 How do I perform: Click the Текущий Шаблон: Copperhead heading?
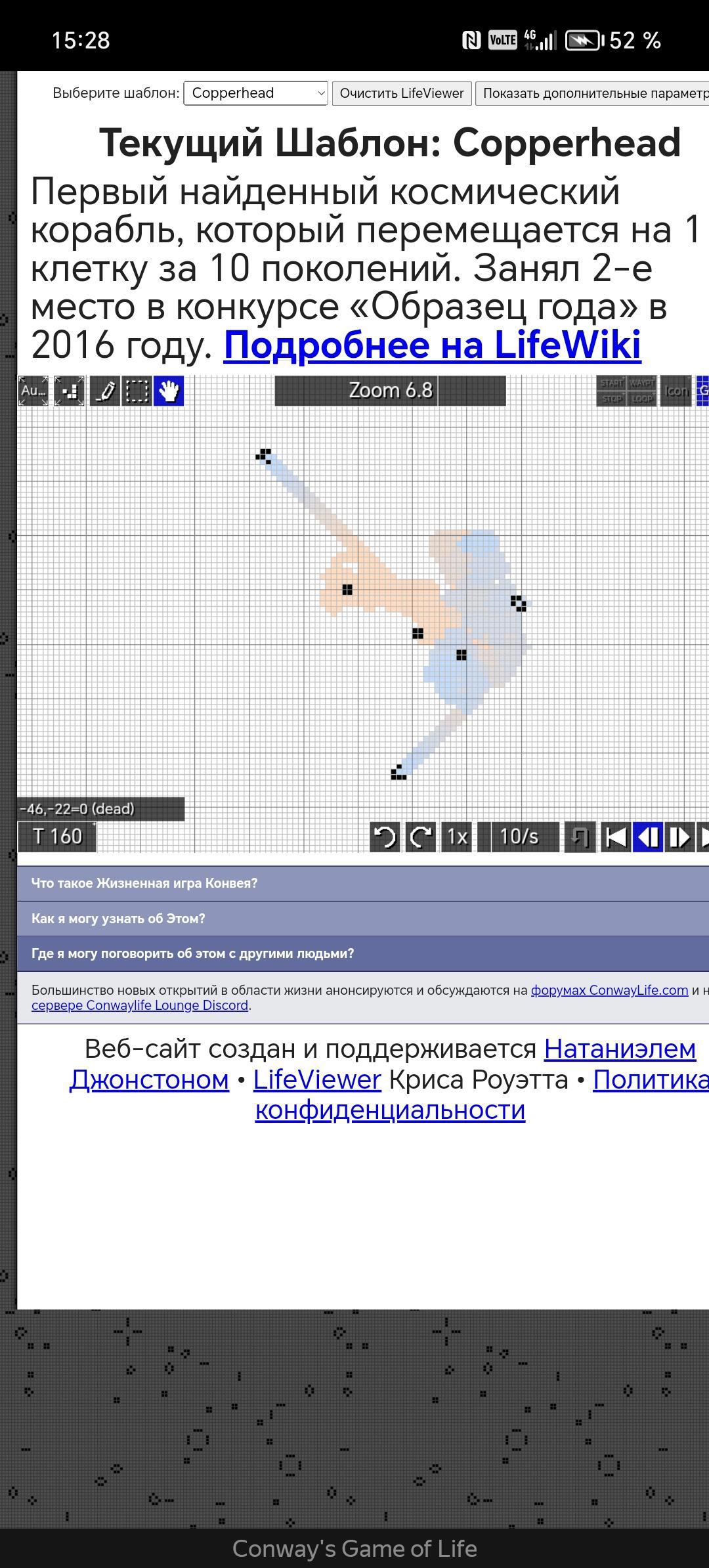click(x=390, y=143)
